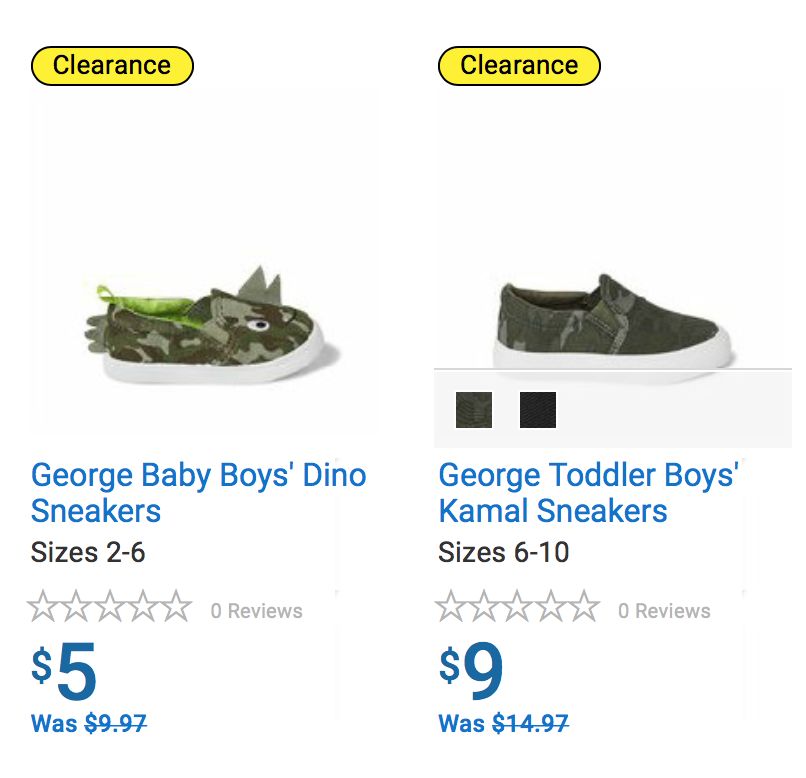The width and height of the screenshot is (806, 778).
Task: Select the black color swatch
Action: pos(538,410)
